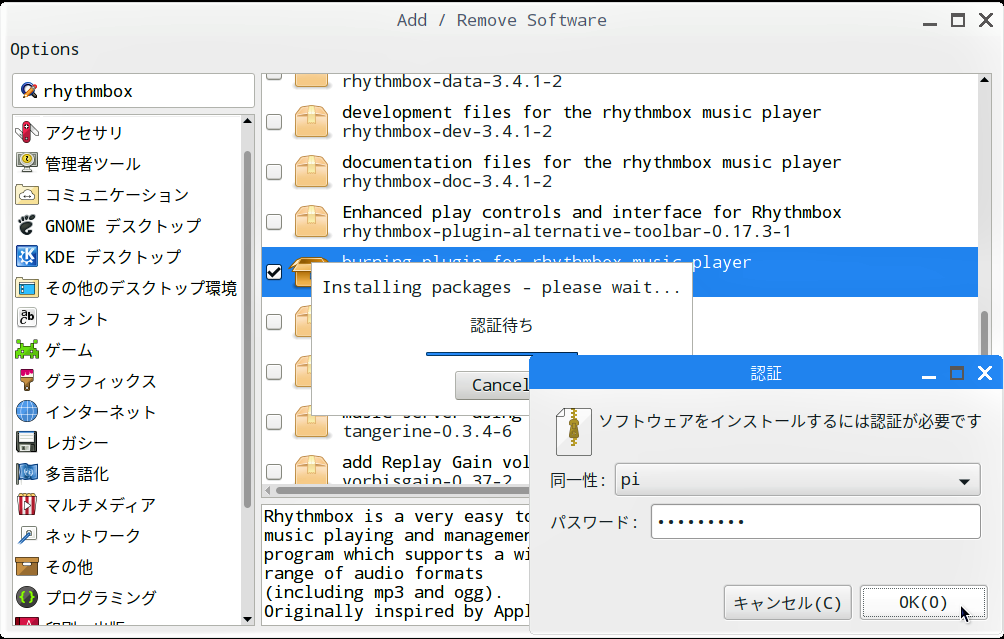Choose the KDE デスクトップ icon
This screenshot has height=639, width=1004.
coord(27,256)
